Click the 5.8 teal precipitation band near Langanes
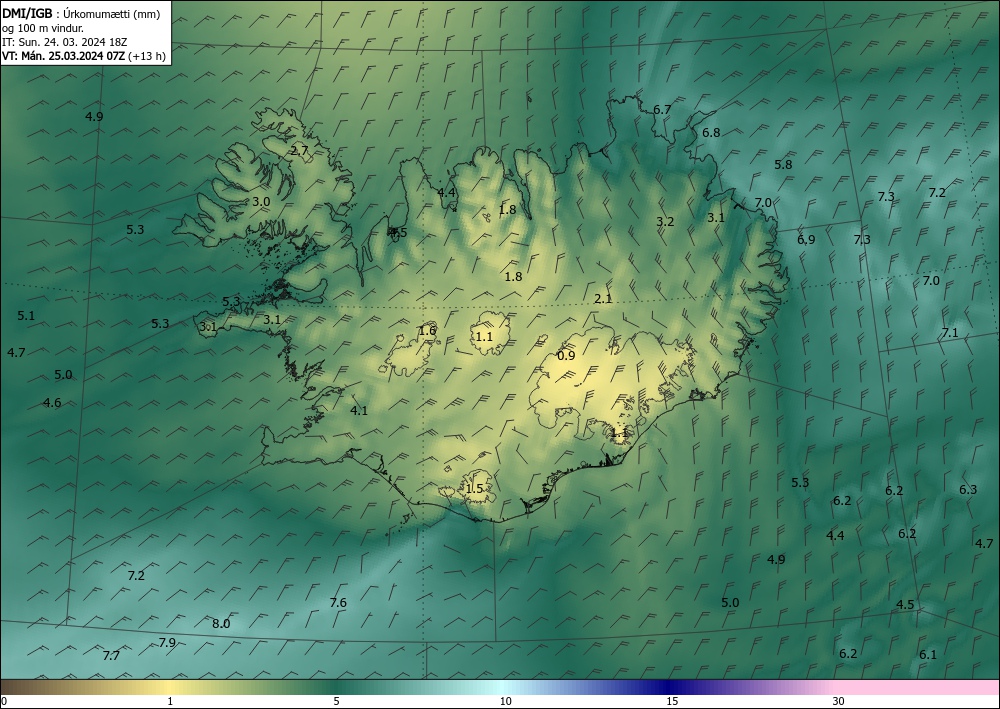This screenshot has width=1000, height=709. pyautogui.click(x=783, y=164)
